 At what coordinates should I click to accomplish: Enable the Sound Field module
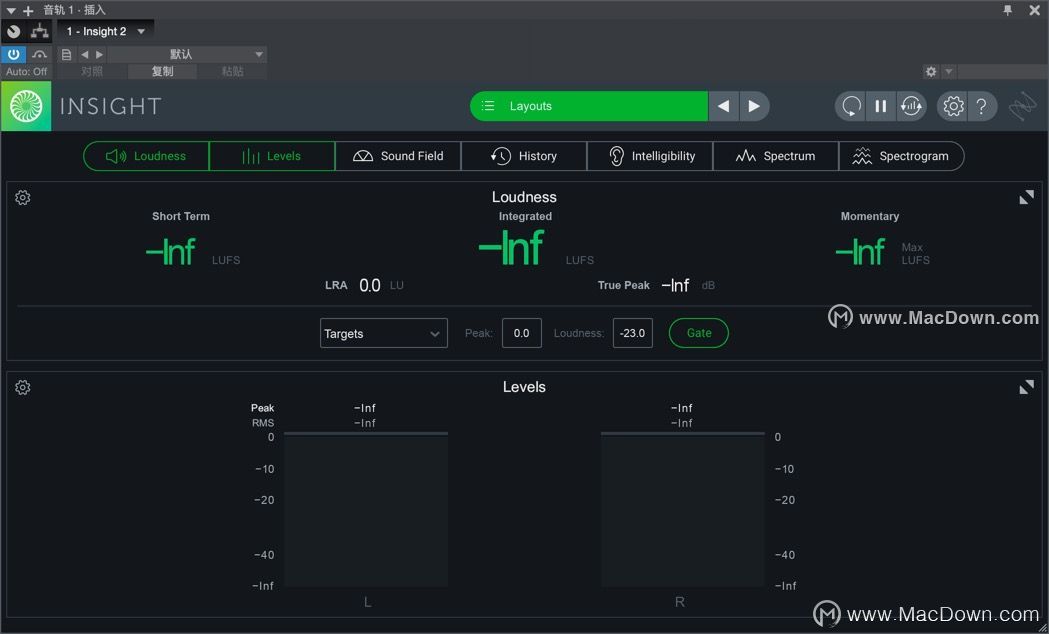(398, 156)
